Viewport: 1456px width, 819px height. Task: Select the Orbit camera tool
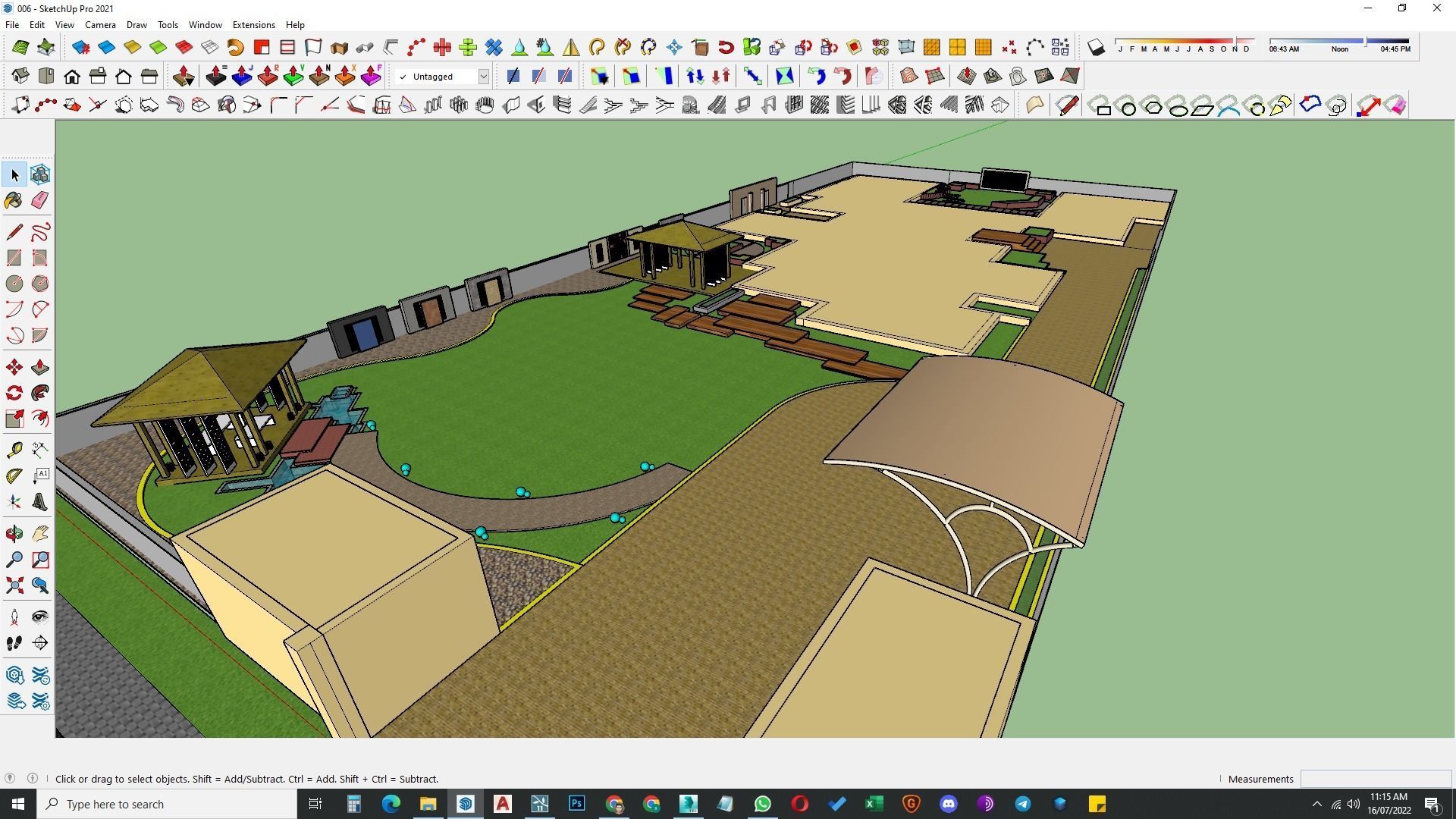[14, 534]
